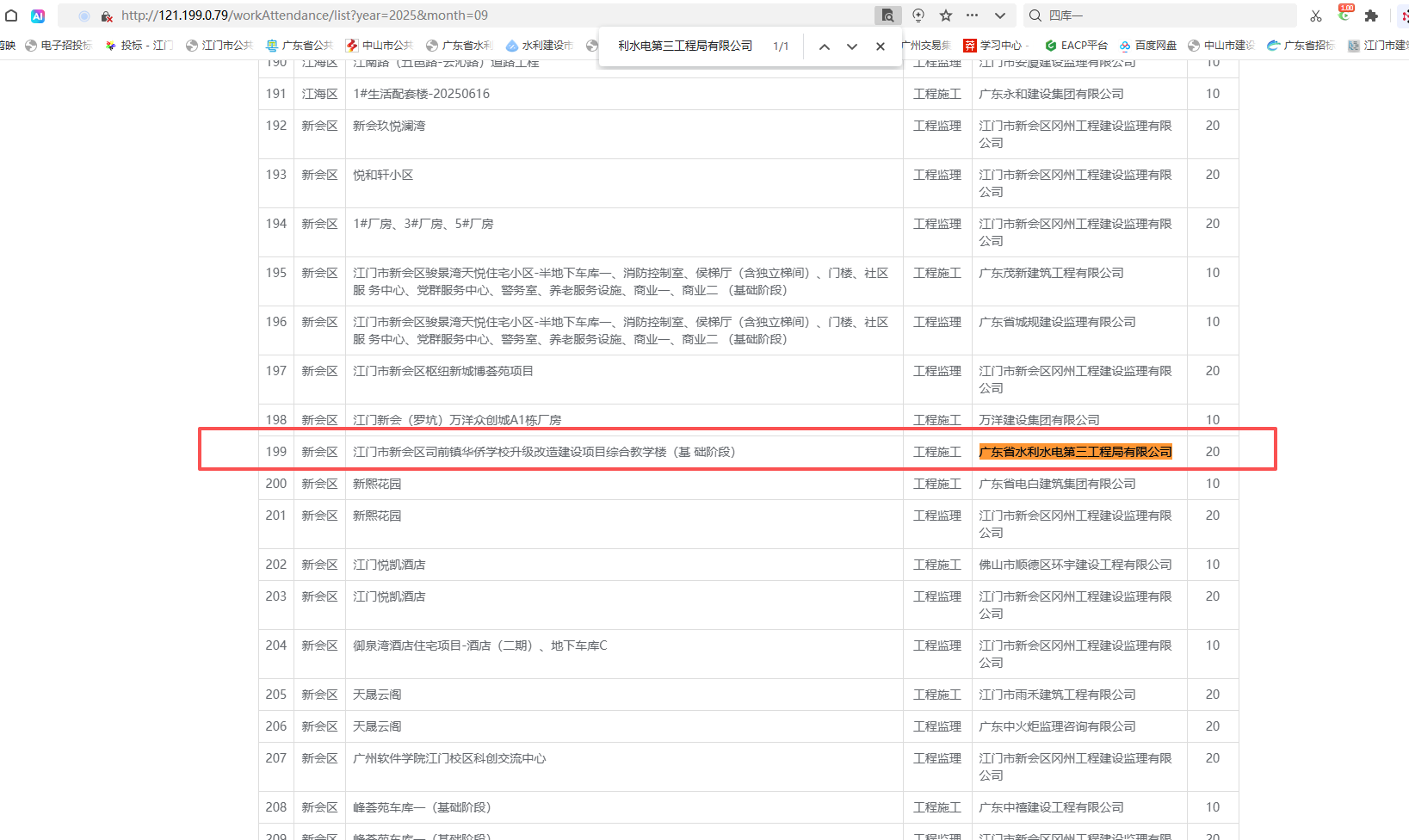
Task: Open the extensions puzzle piece icon
Action: pos(1371,15)
